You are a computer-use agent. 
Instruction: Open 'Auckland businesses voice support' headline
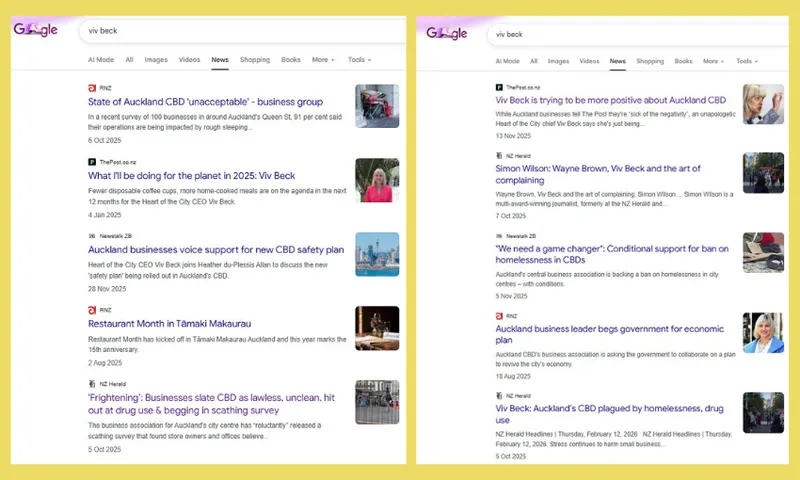tap(216, 250)
